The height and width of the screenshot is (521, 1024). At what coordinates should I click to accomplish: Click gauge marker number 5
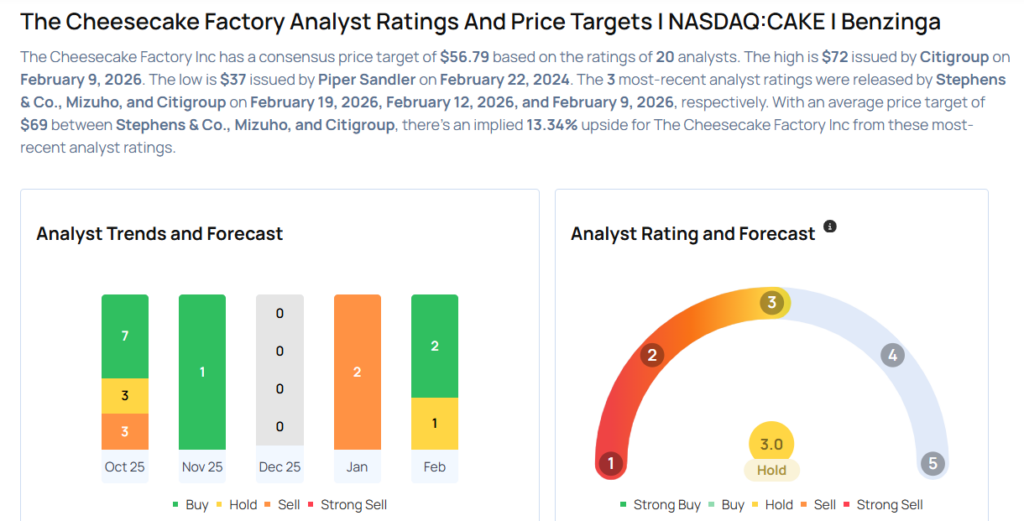[x=932, y=463]
